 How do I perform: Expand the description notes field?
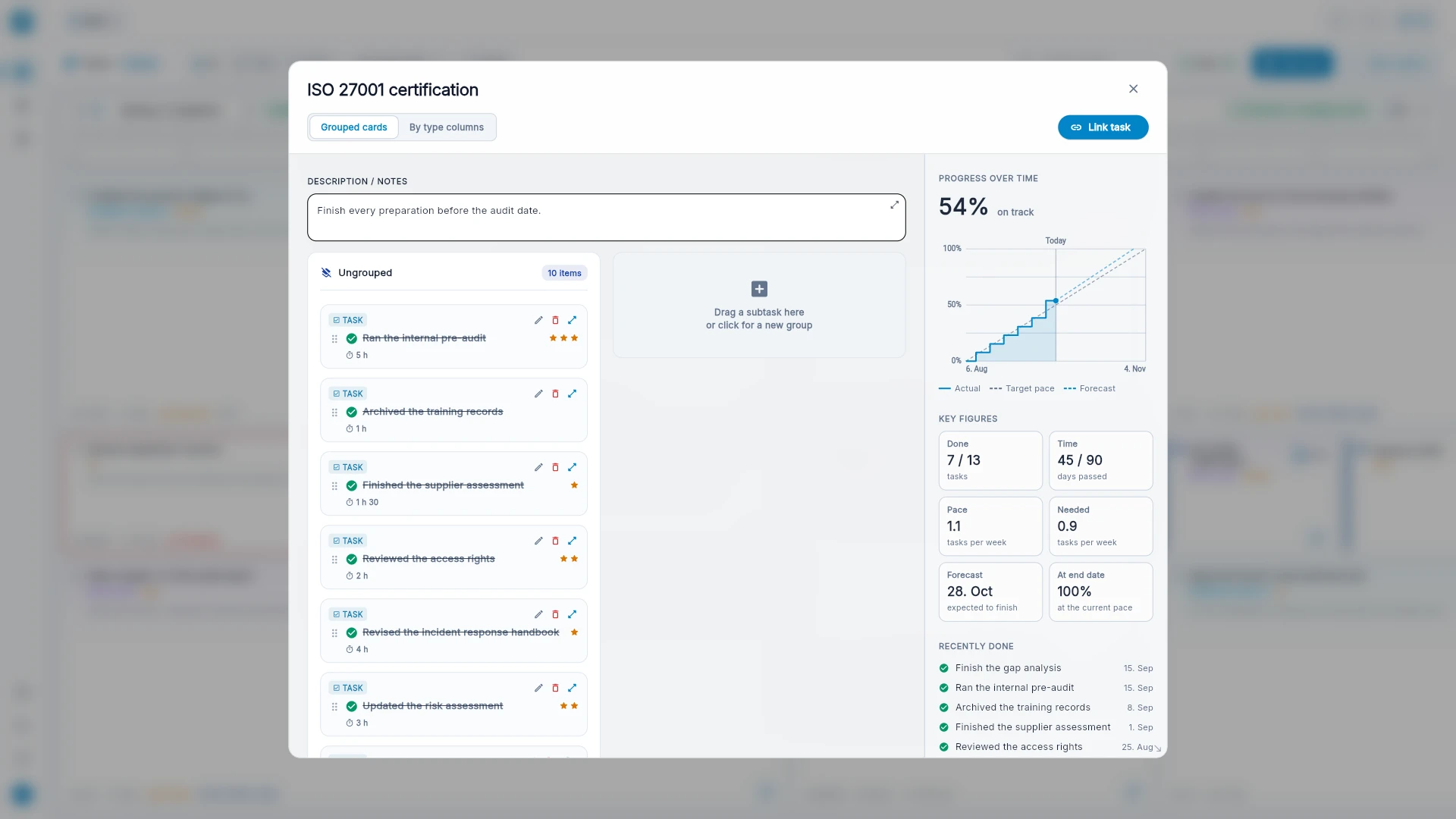[x=895, y=205]
